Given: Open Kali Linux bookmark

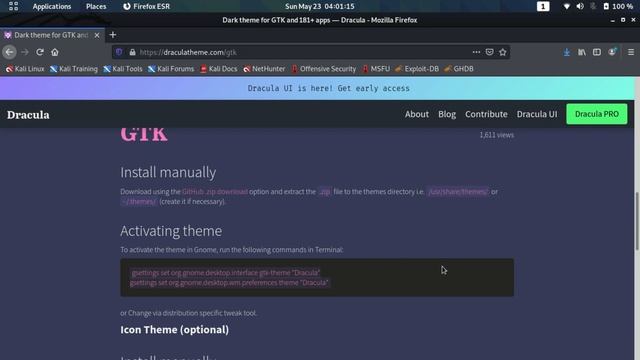Looking at the screenshot, I should [x=25, y=69].
